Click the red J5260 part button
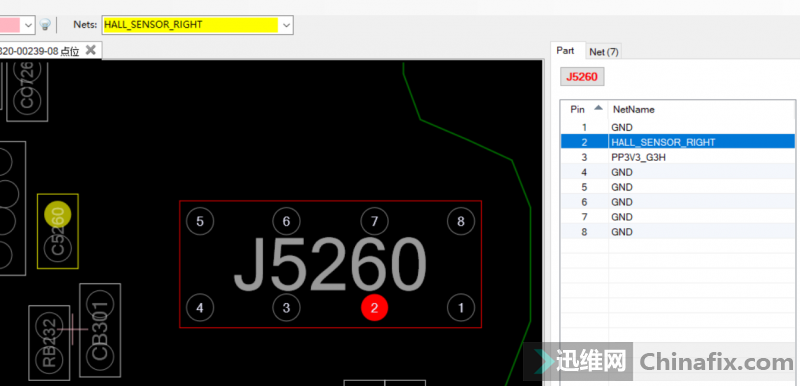This screenshot has width=800, height=386. (582, 77)
